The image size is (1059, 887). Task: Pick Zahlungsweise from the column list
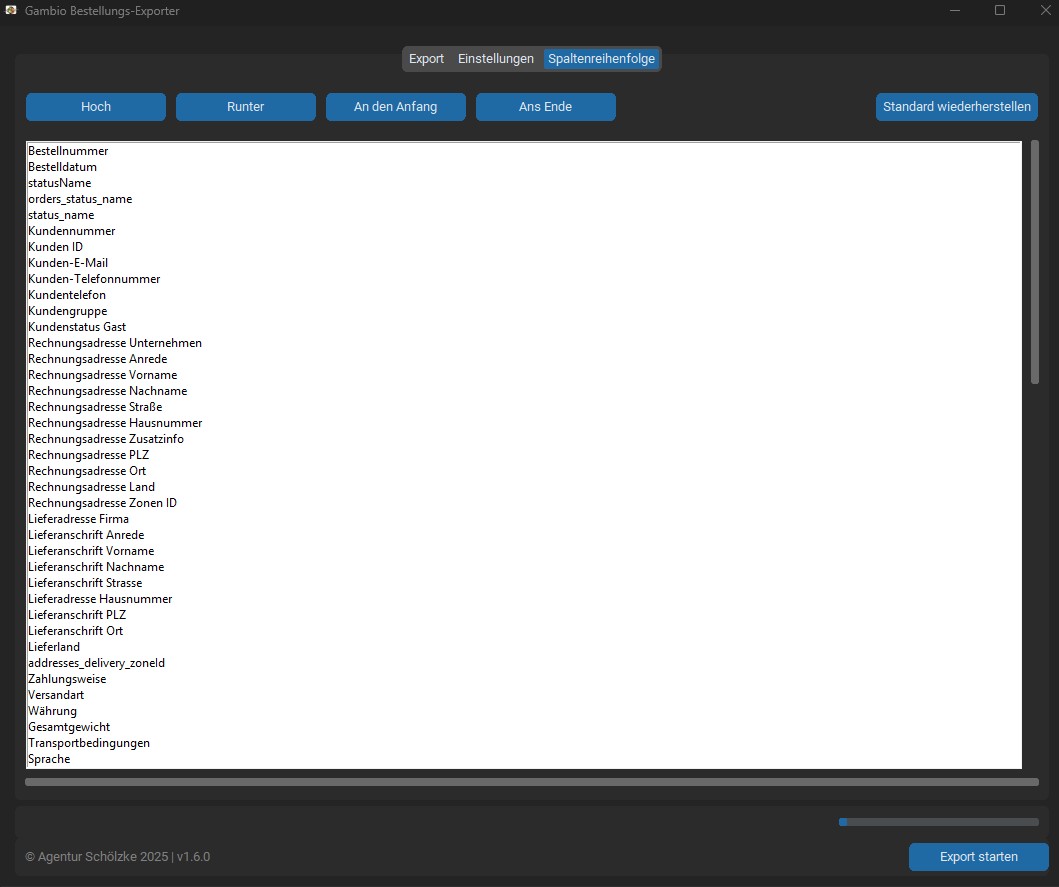(67, 679)
